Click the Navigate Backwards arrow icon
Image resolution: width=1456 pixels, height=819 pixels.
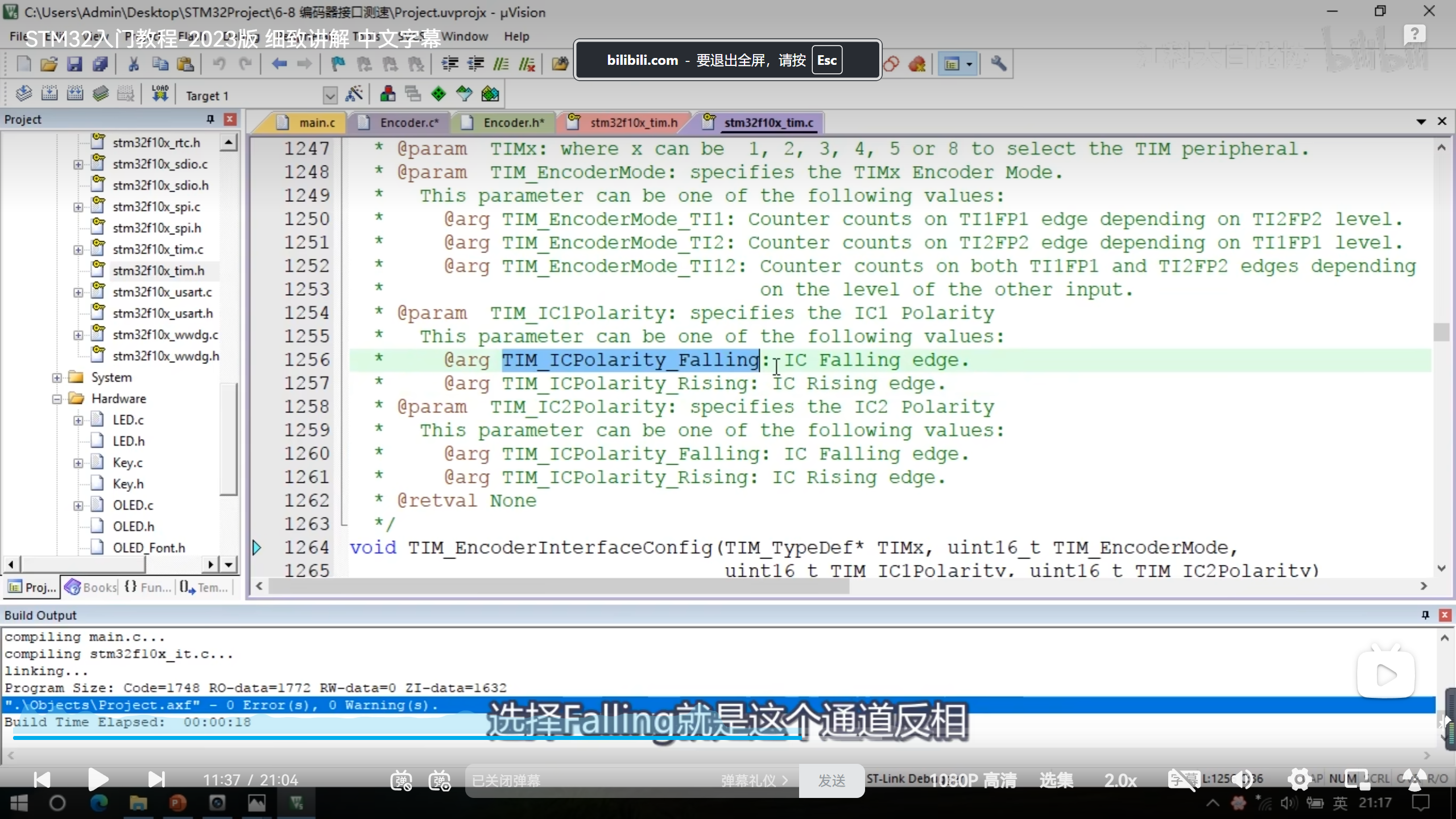click(x=279, y=64)
